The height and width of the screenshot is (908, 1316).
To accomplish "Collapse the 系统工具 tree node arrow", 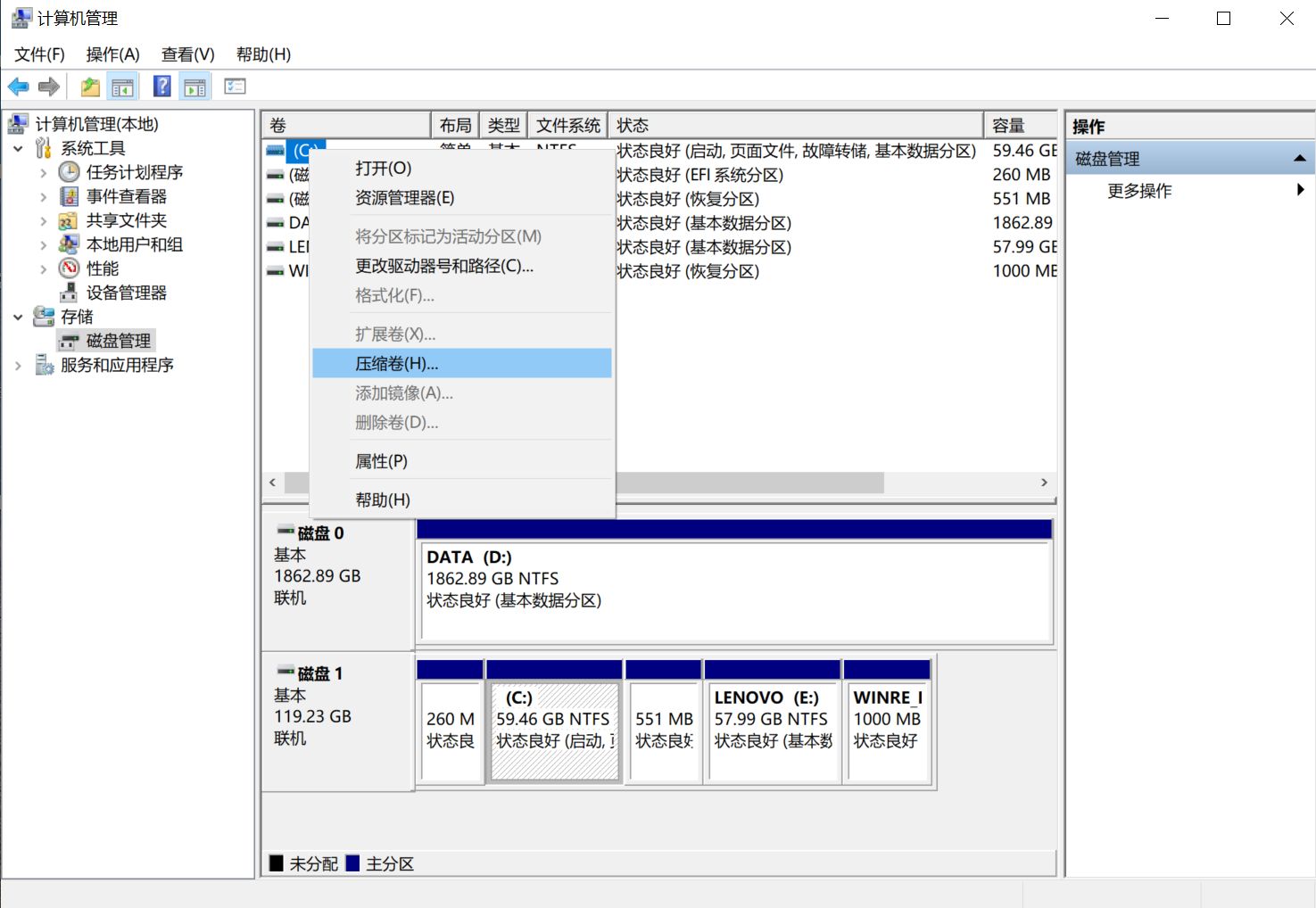I will pos(18,148).
